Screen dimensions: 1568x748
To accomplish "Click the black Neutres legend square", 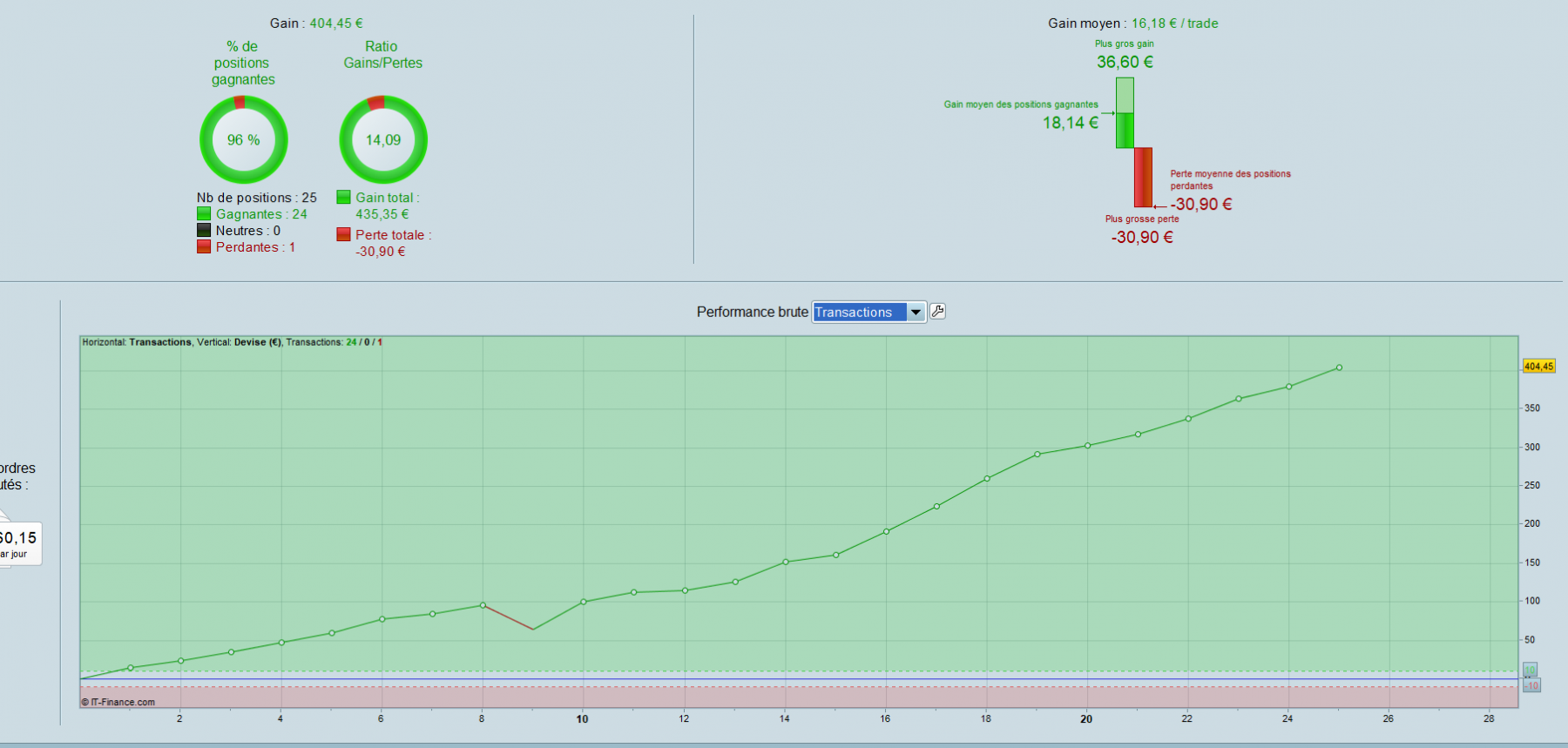I will click(x=204, y=230).
